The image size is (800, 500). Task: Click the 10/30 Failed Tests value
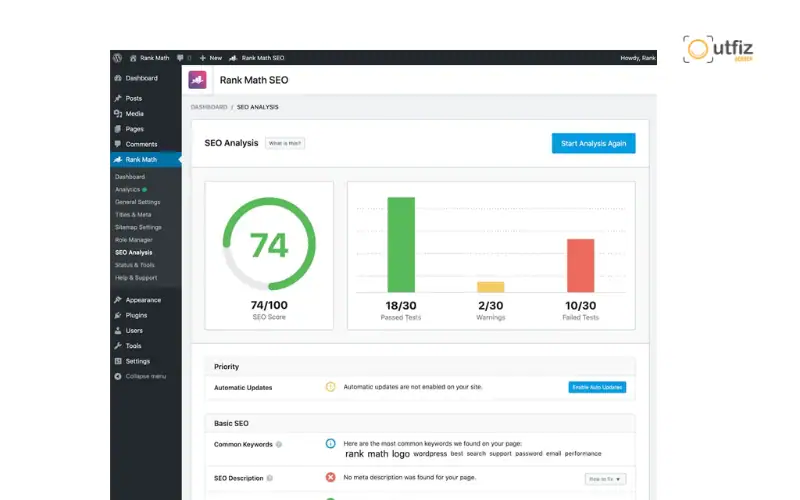pos(581,306)
